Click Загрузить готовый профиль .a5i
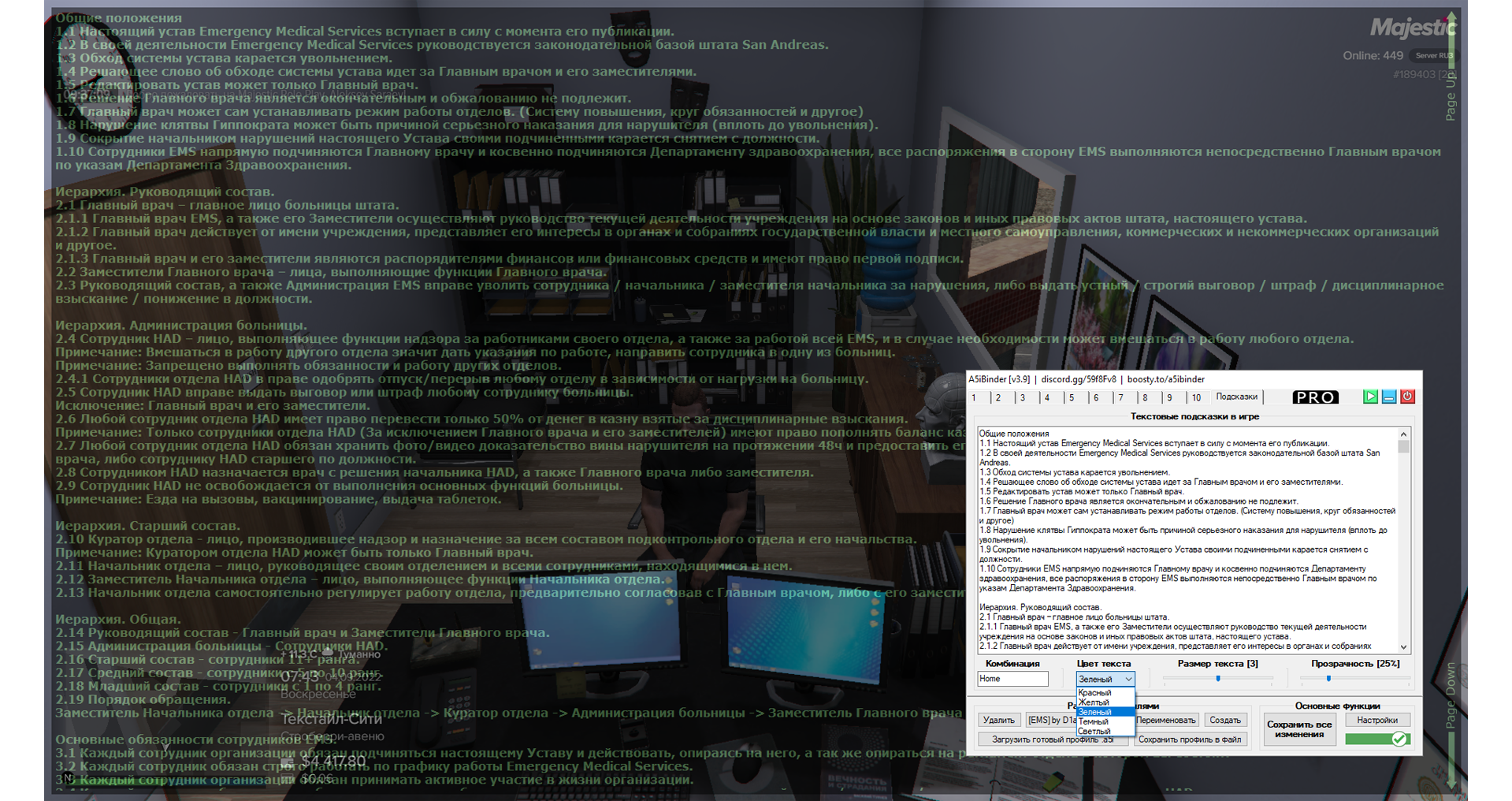 tap(1052, 740)
